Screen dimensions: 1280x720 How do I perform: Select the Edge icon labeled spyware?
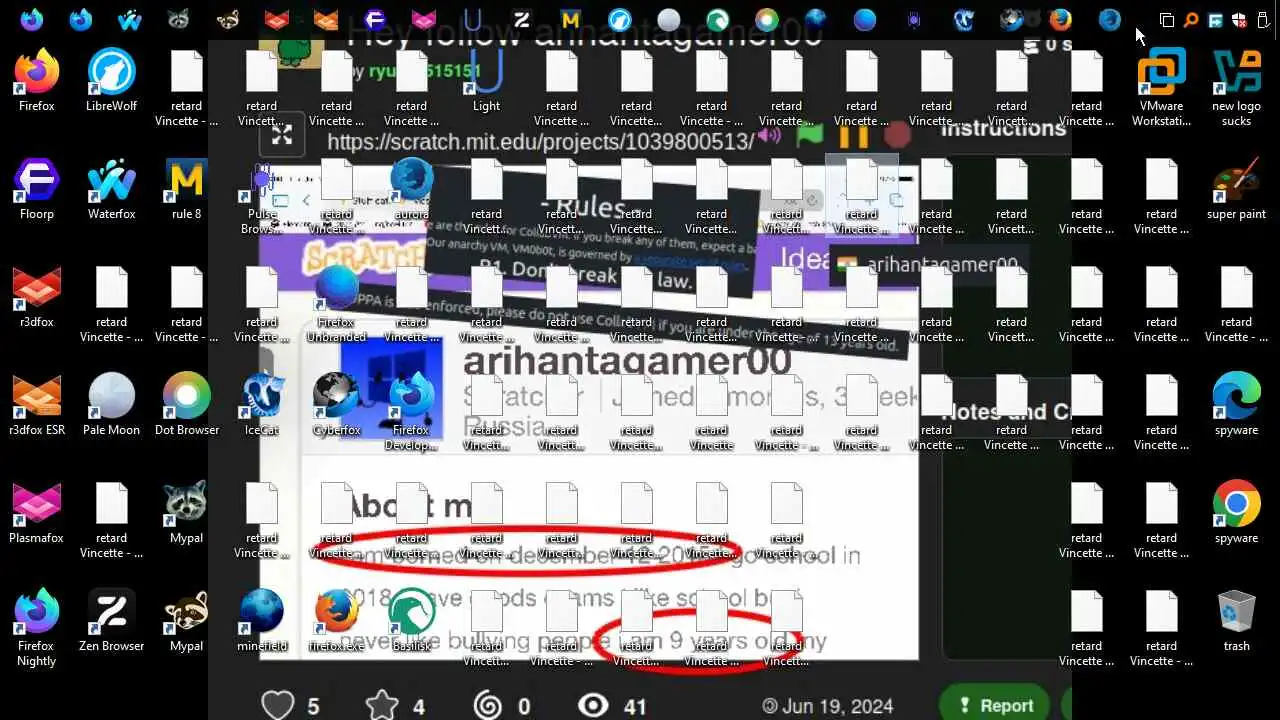tap(1236, 404)
